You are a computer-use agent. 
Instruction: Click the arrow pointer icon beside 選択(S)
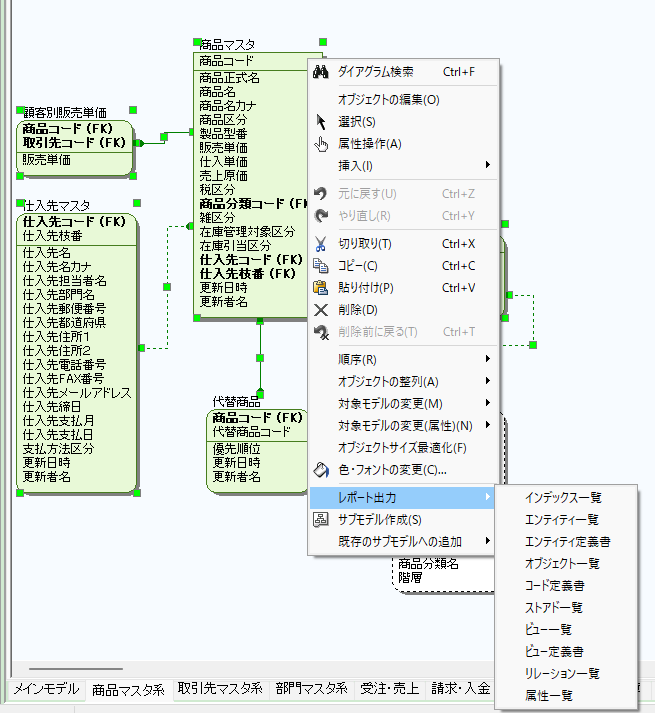tap(321, 121)
